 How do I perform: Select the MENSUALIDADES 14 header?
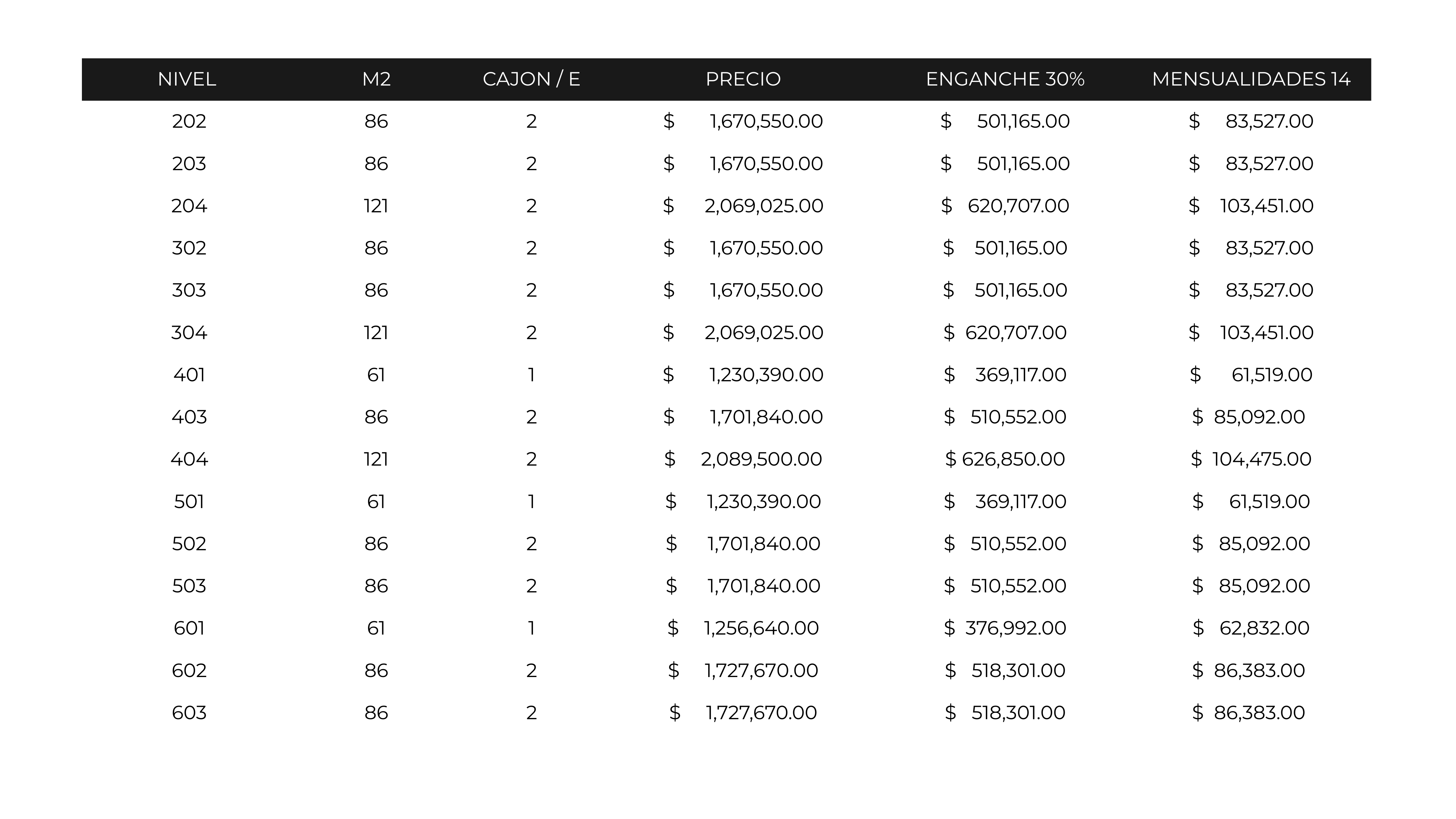pyautogui.click(x=1251, y=79)
